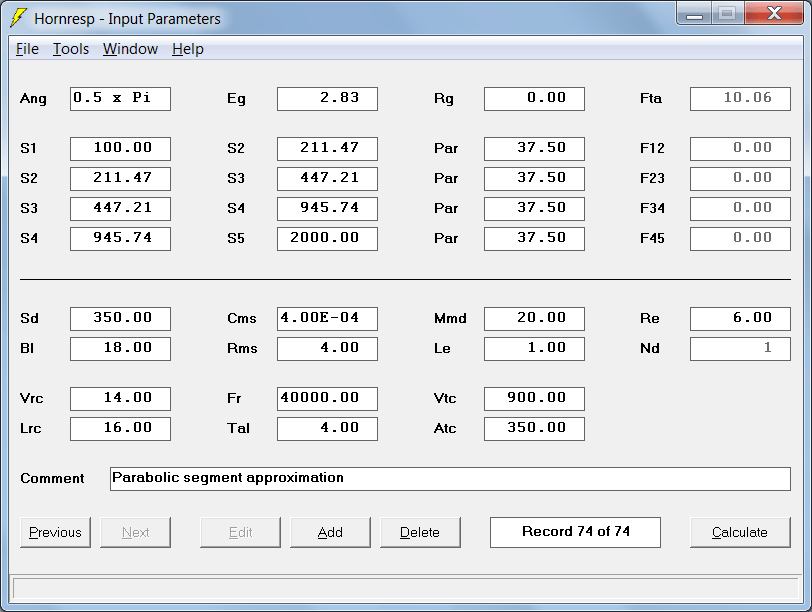The width and height of the screenshot is (812, 612).
Task: Open the File menu
Action: click(27, 49)
